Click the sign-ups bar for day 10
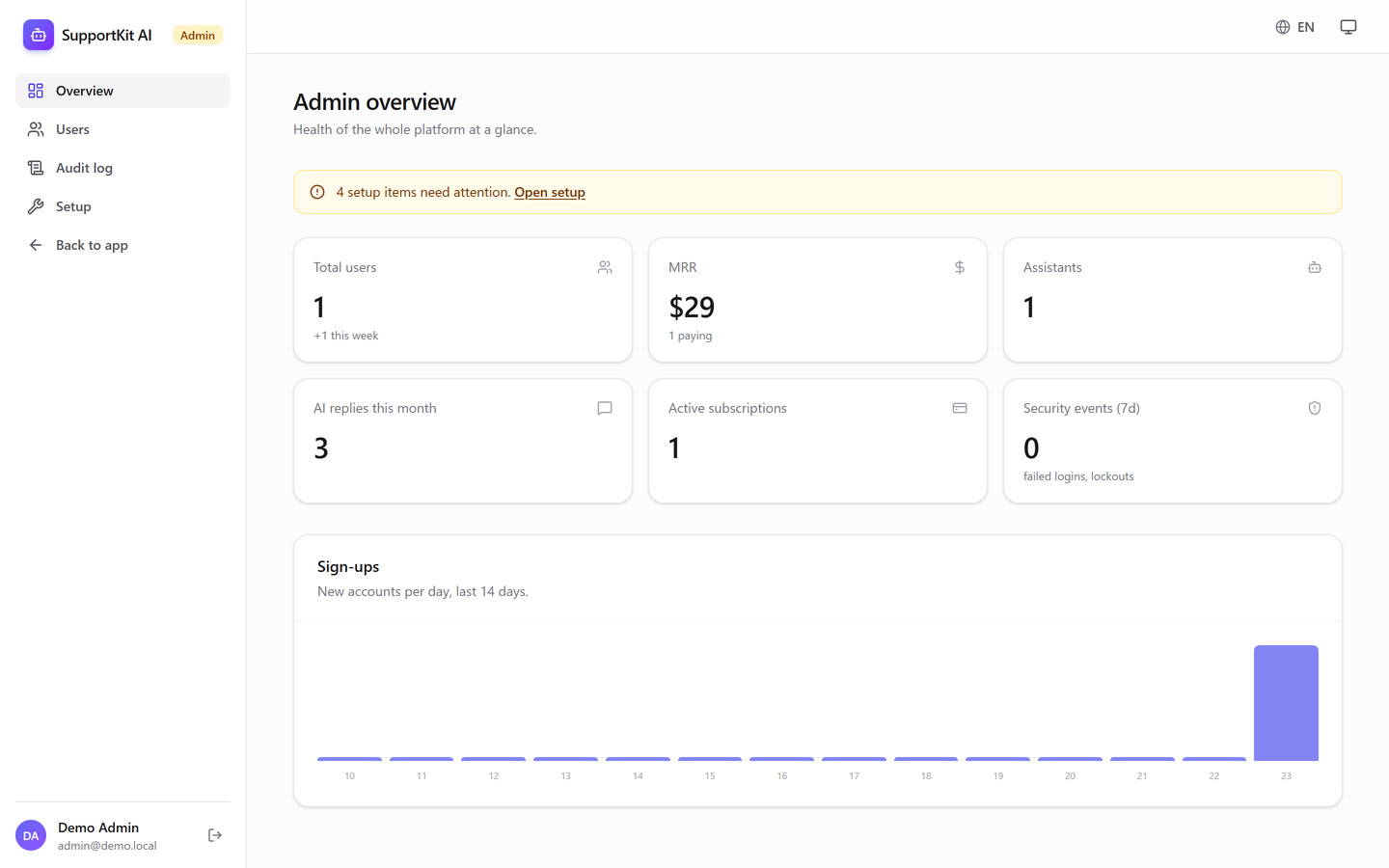 (349, 759)
